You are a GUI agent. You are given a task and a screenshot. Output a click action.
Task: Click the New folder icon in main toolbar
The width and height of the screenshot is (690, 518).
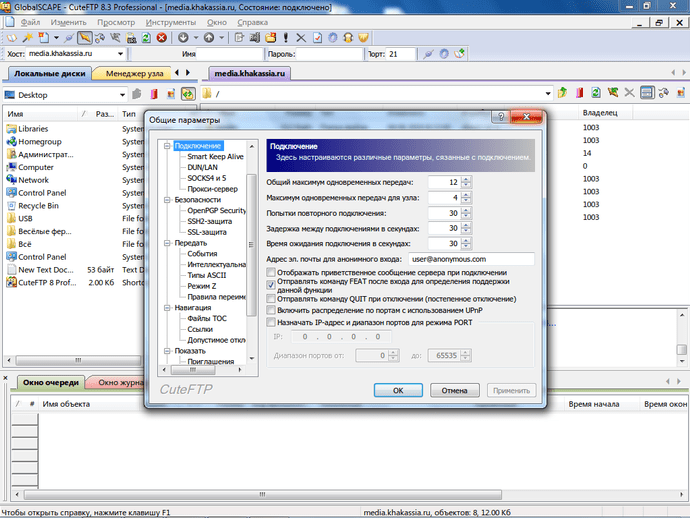pos(270,38)
